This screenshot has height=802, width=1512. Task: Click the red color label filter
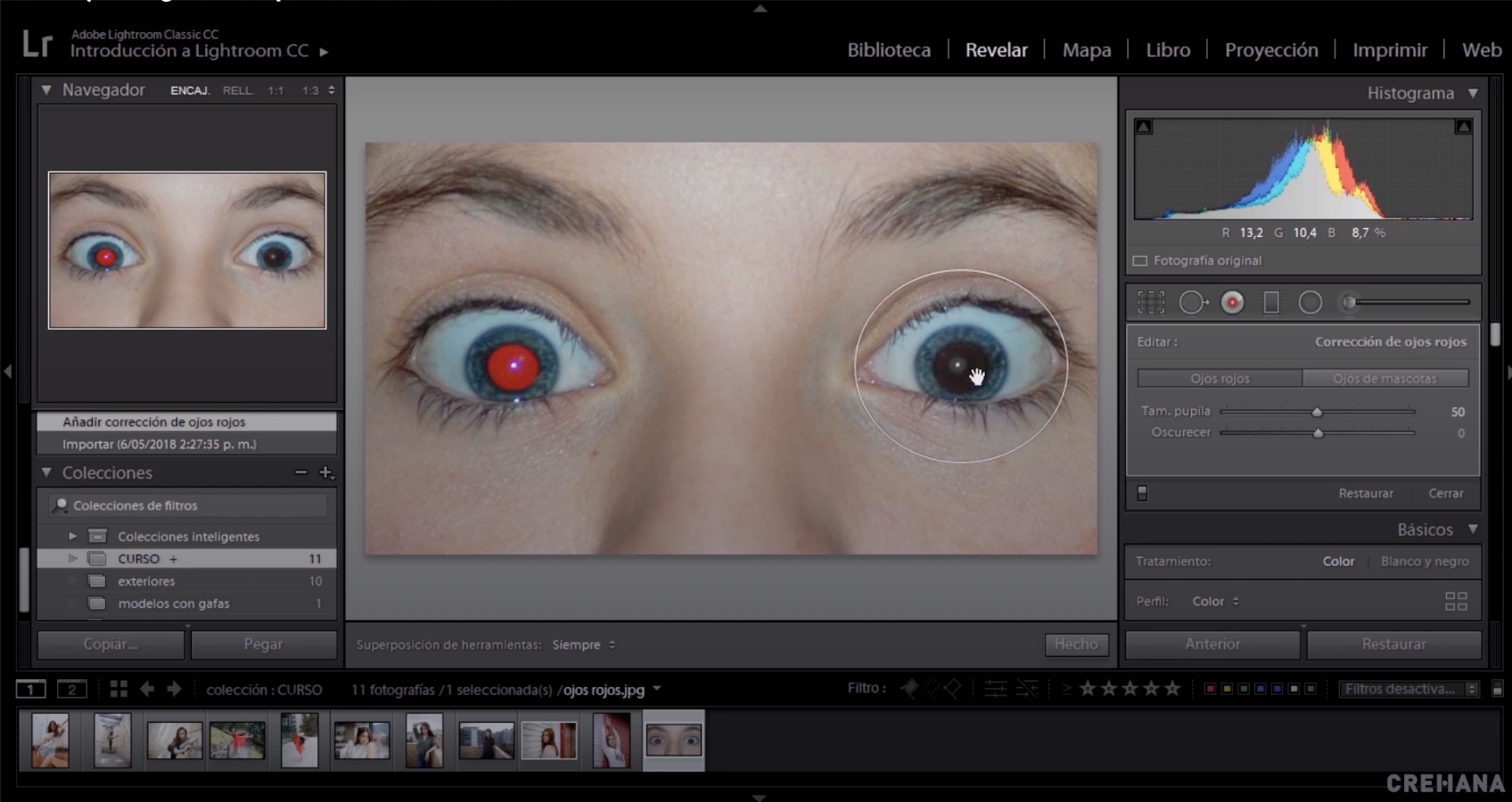pyautogui.click(x=1210, y=689)
